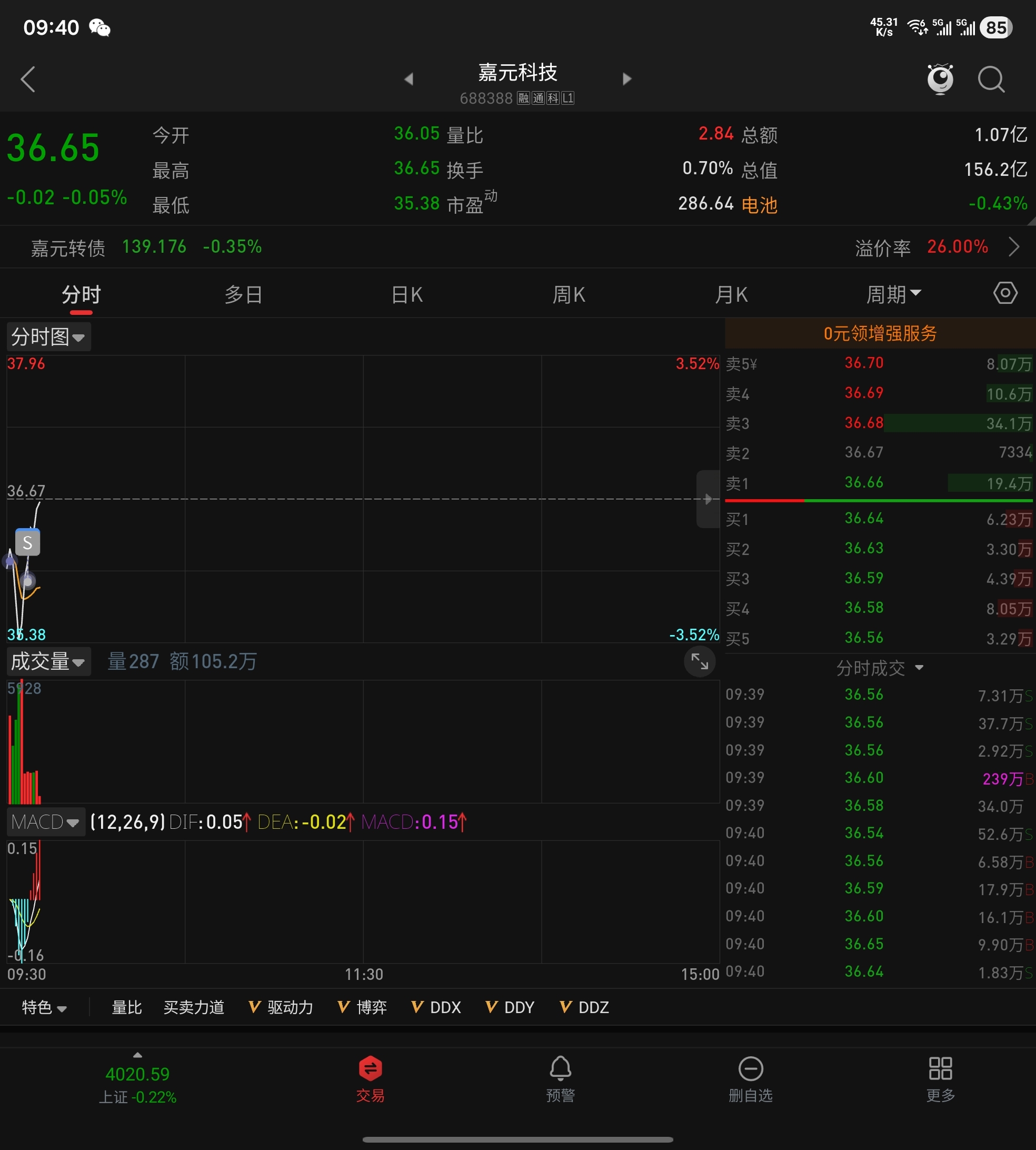Go to the next stock with the right triangle
Screen dimensions: 1036x1150
(627, 79)
